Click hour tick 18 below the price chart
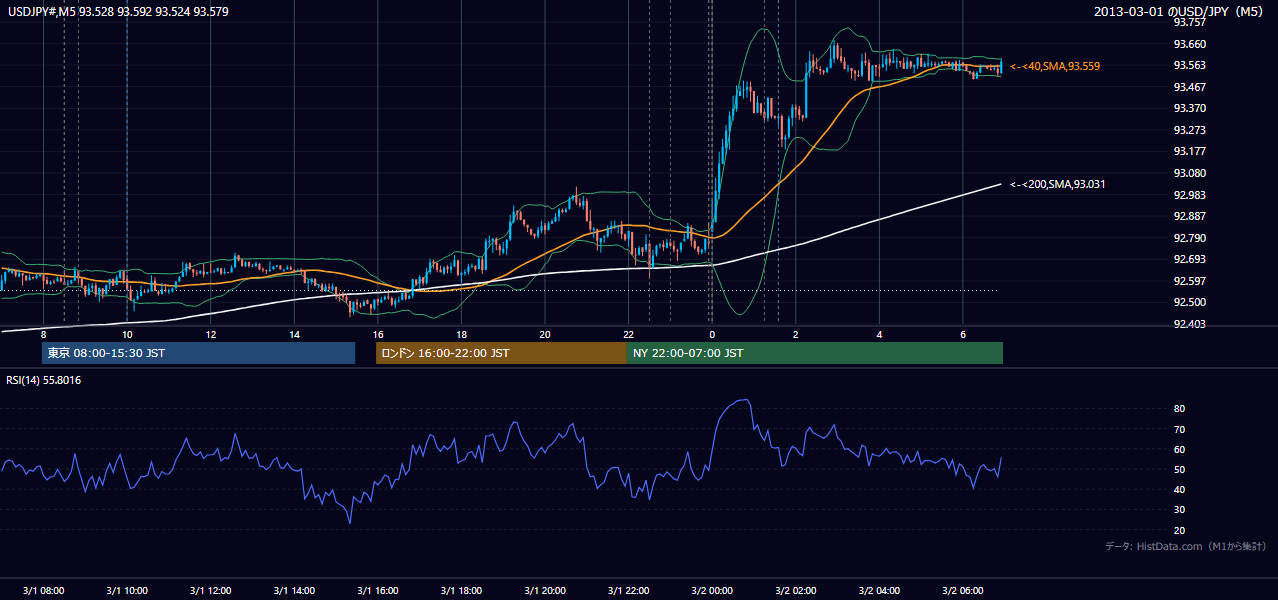 pyautogui.click(x=461, y=334)
